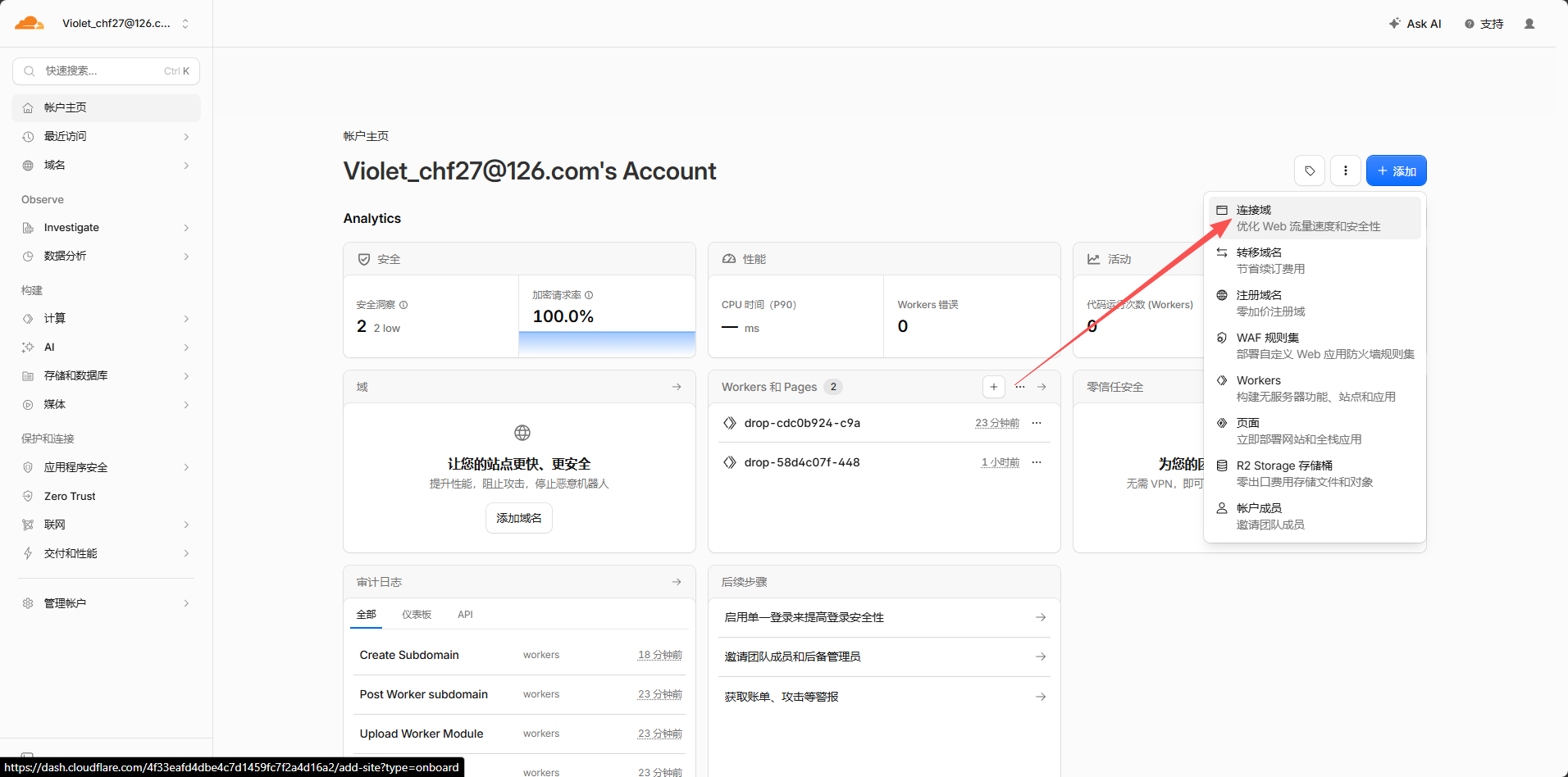Open Zero Trust from the sidebar
The width and height of the screenshot is (1568, 777).
(x=106, y=496)
